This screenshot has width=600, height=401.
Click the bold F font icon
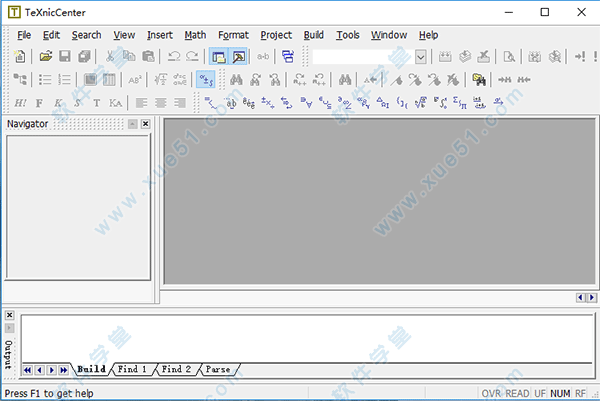click(x=40, y=102)
